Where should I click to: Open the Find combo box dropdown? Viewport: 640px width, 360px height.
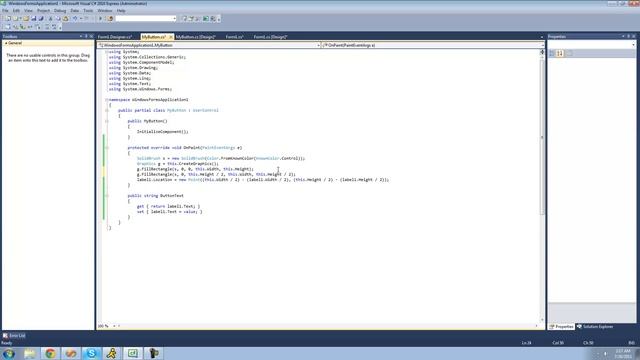pos(174,18)
